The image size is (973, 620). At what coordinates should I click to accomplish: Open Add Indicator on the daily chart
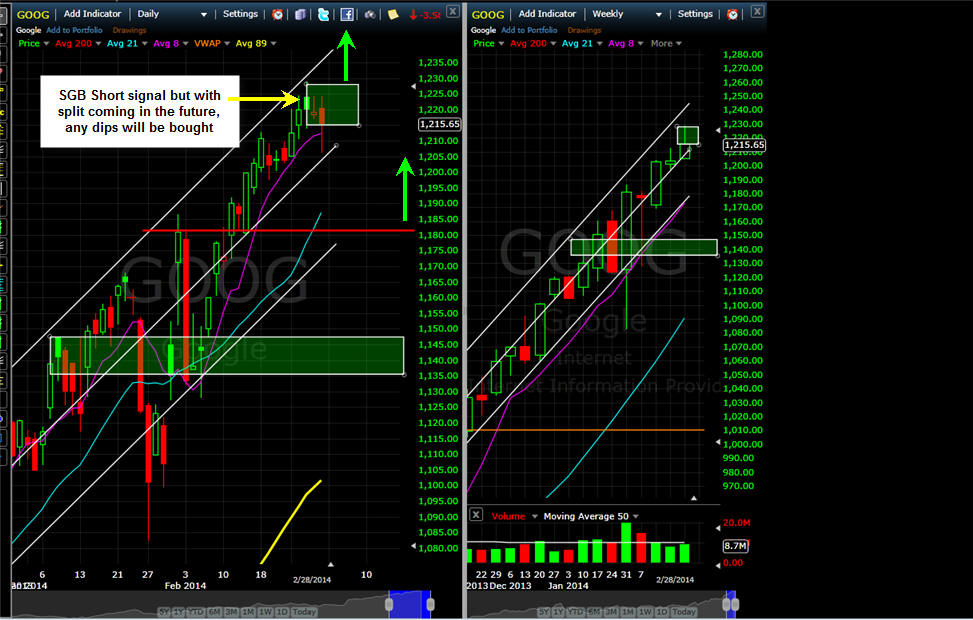[x=92, y=14]
